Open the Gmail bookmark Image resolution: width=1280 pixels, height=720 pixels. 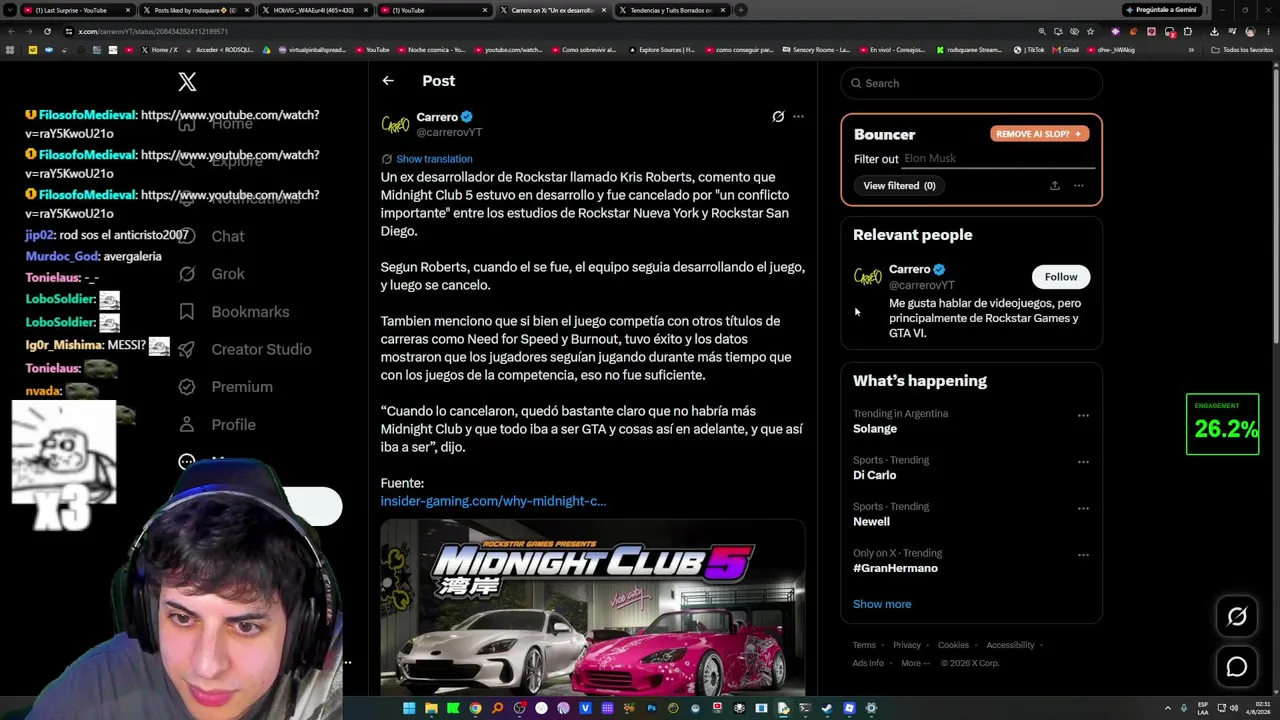tap(1066, 50)
